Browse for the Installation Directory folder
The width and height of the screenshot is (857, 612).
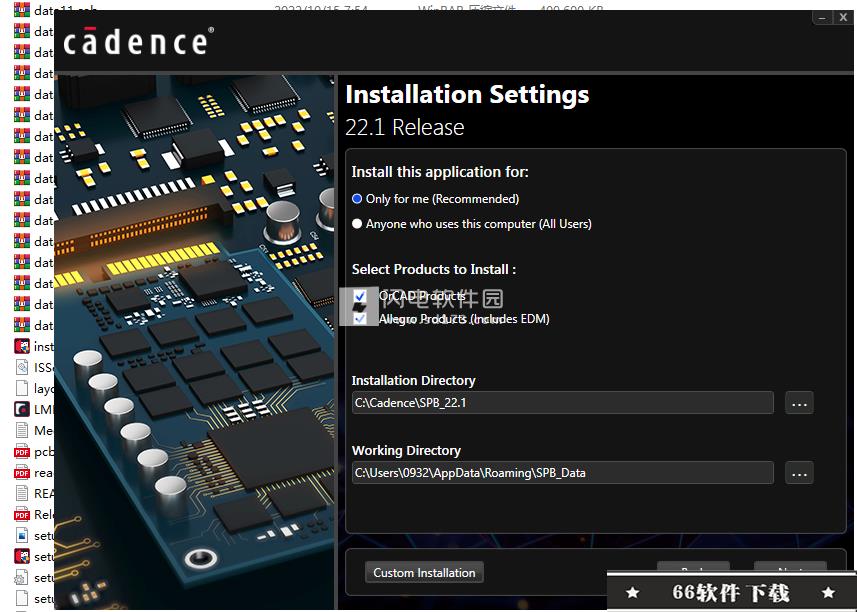coord(799,403)
